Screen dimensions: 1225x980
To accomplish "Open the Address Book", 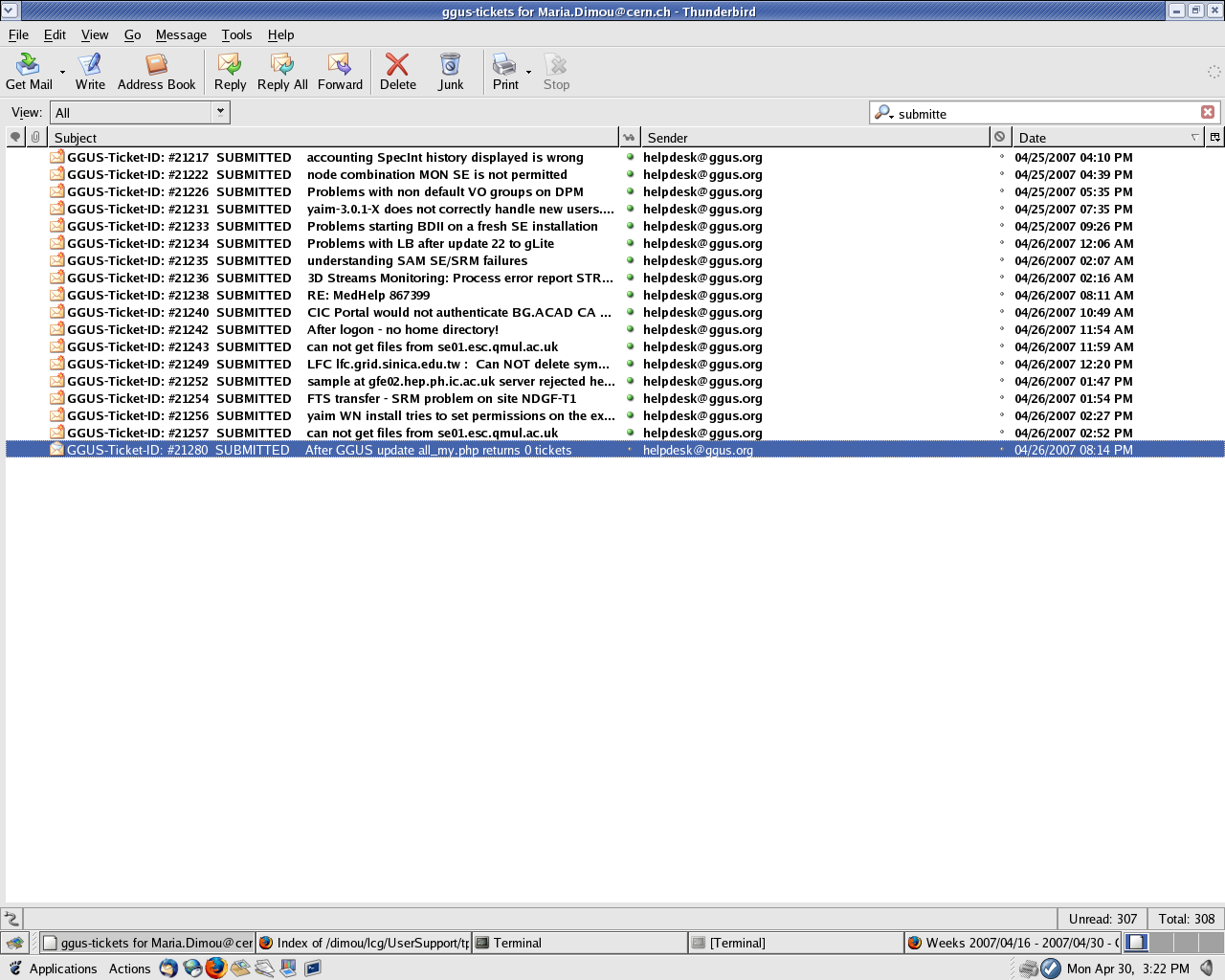I will [x=156, y=72].
